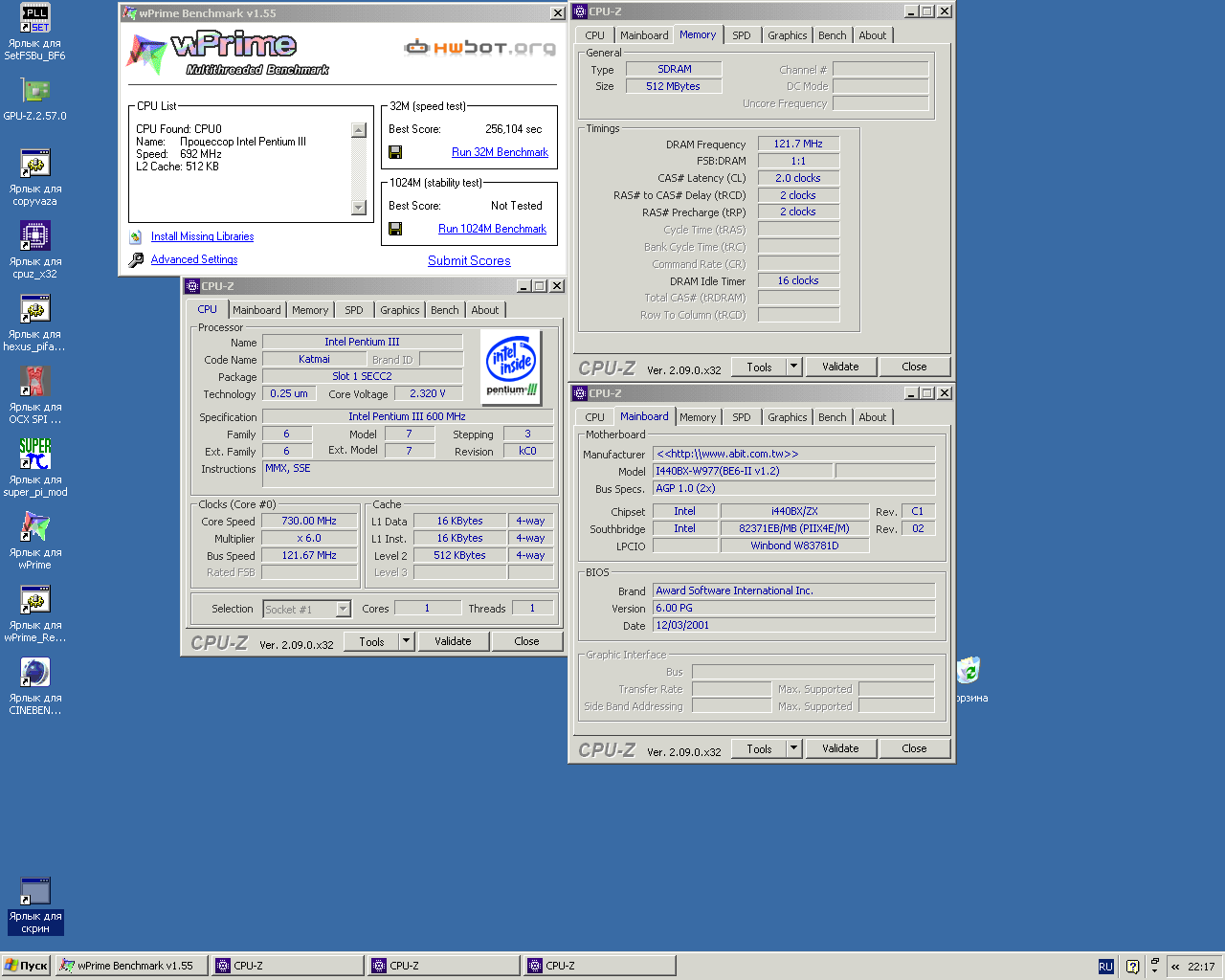The image size is (1225, 980).
Task: Click the RU language indicator in tray
Action: tap(1105, 967)
